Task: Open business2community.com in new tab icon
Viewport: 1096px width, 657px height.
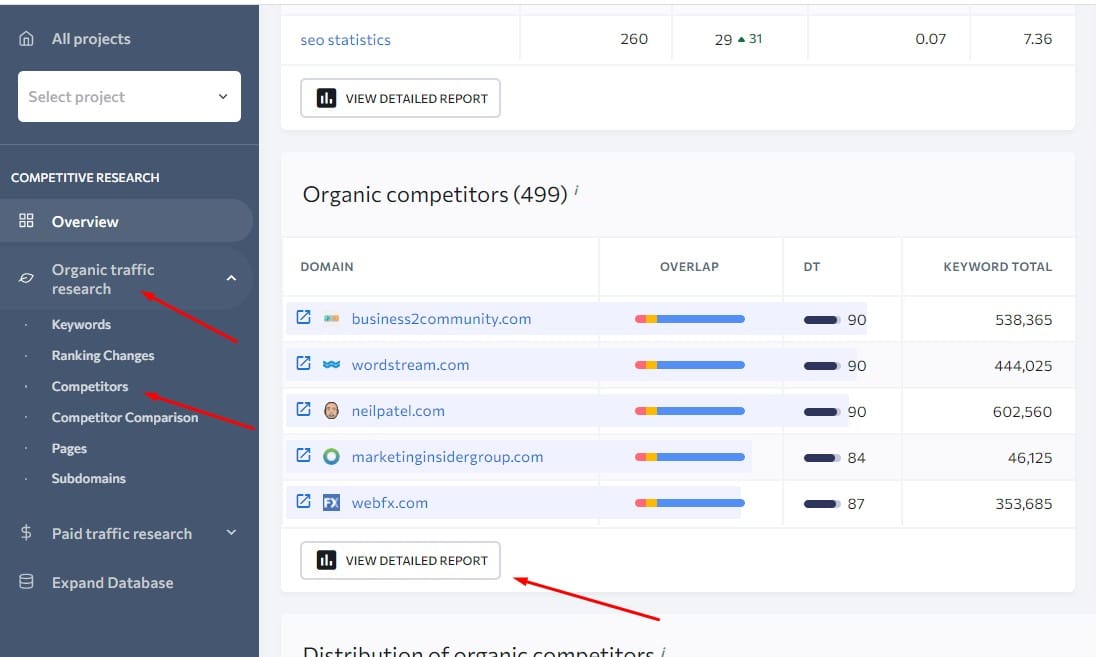Action: 303,317
